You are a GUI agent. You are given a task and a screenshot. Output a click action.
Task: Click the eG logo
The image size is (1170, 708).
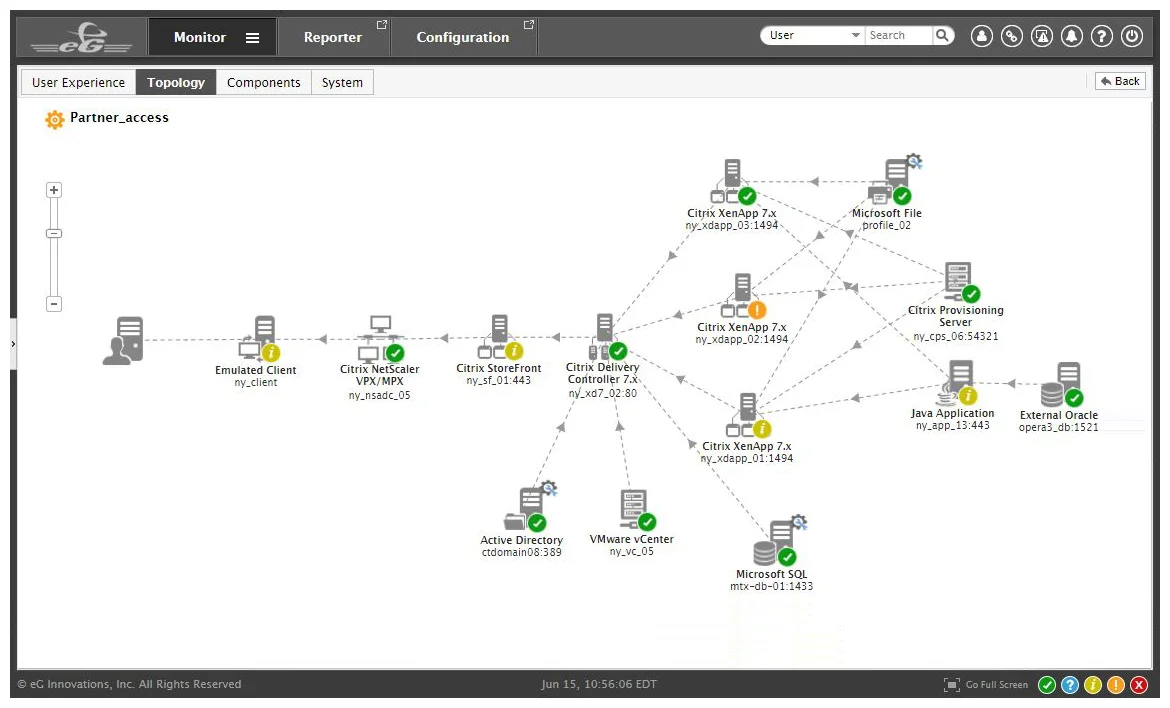pos(81,37)
